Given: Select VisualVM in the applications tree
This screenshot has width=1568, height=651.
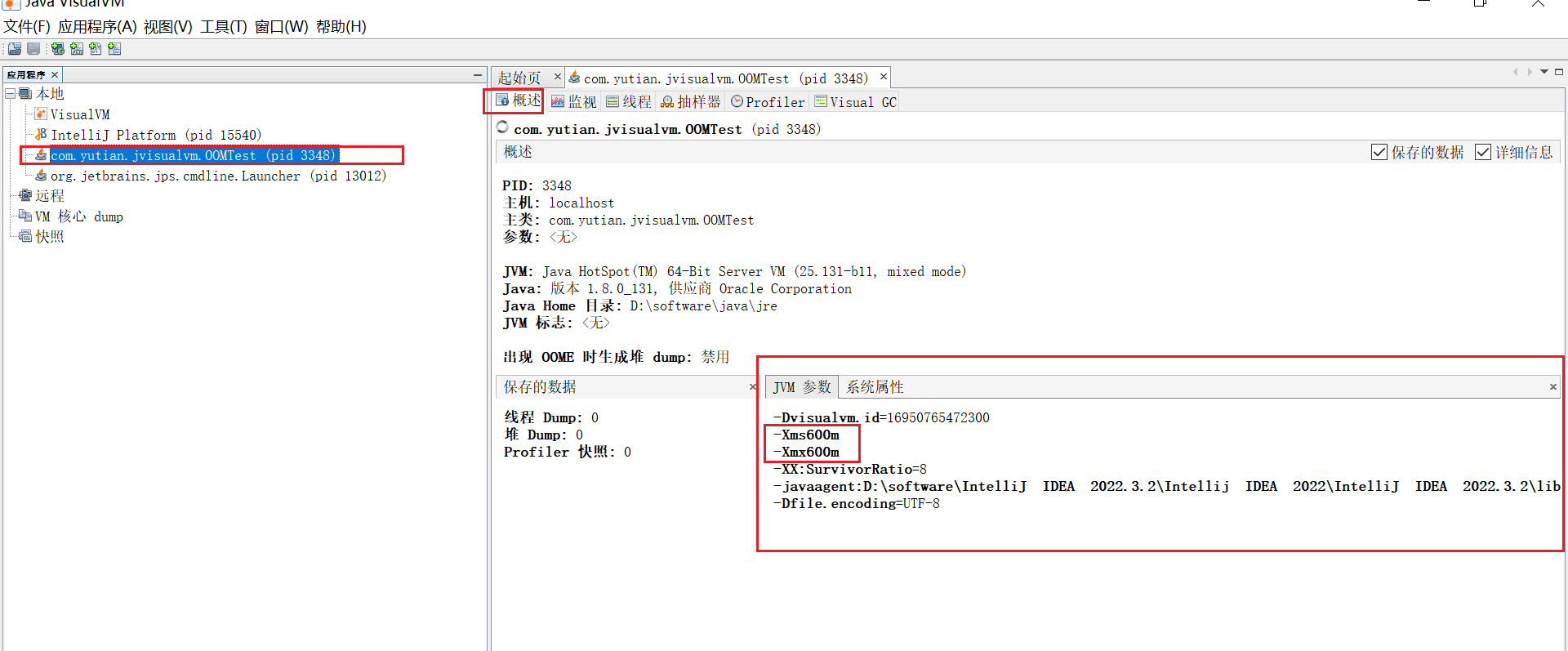Looking at the screenshot, I should pos(79,114).
